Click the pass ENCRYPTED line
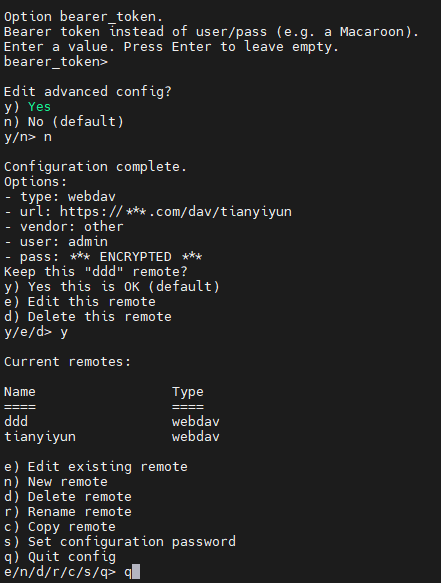This screenshot has height=583, width=441. click(103, 257)
